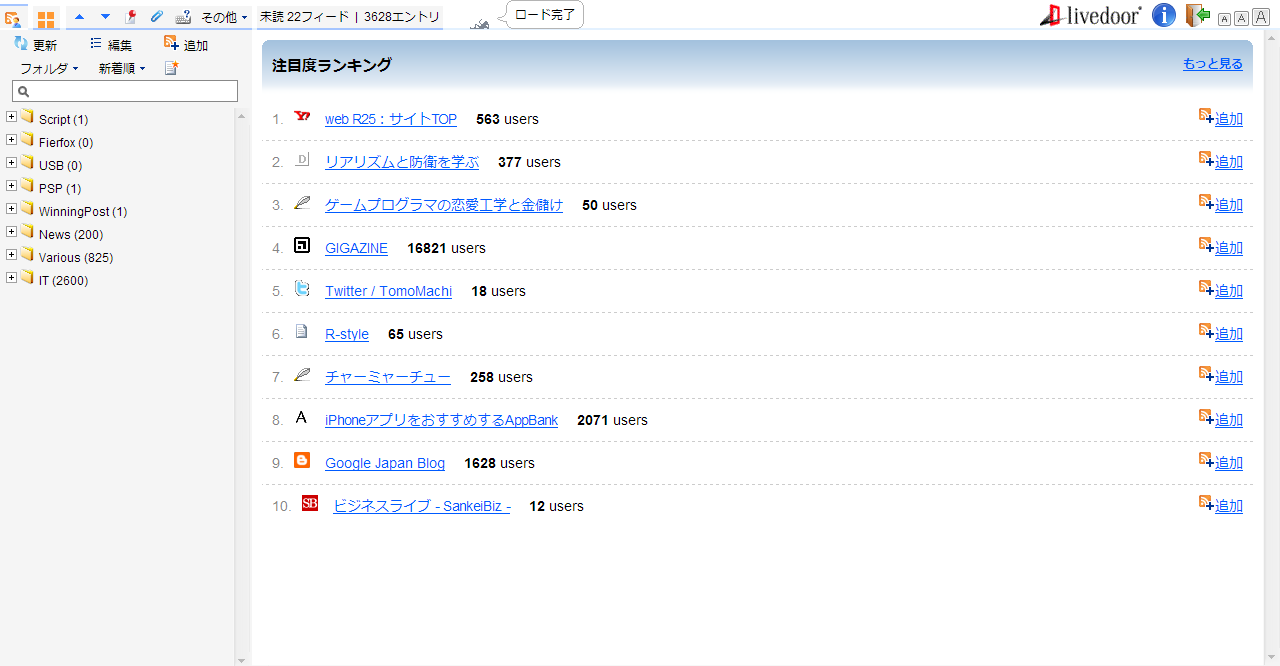Click 更新 to reload feeds
The height and width of the screenshot is (666, 1280).
pos(35,45)
